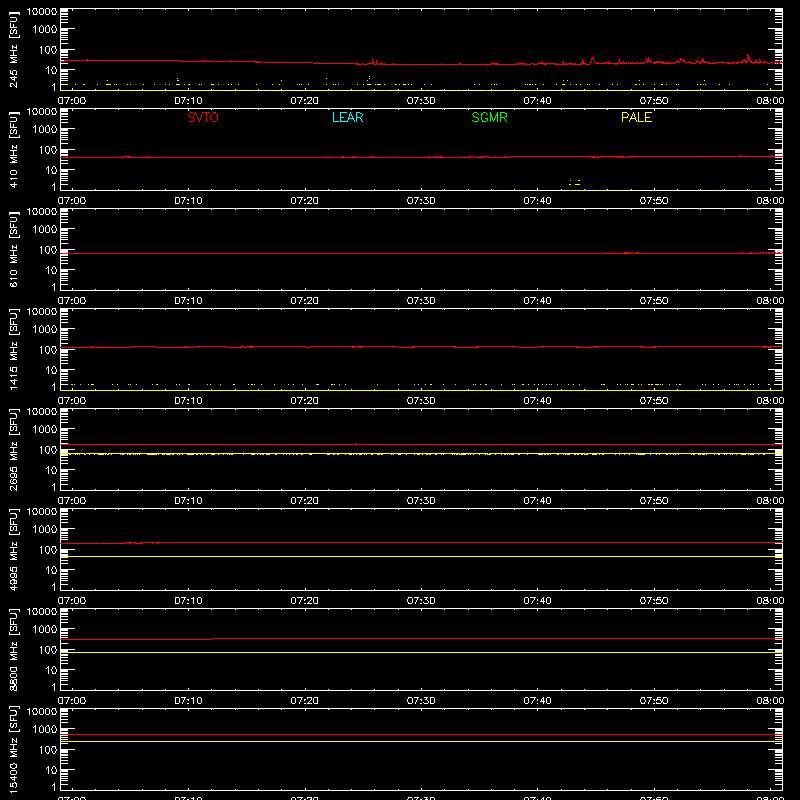Click 07:50 label under 2695 MHz panel
800x800 pixels.
[x=654, y=501]
